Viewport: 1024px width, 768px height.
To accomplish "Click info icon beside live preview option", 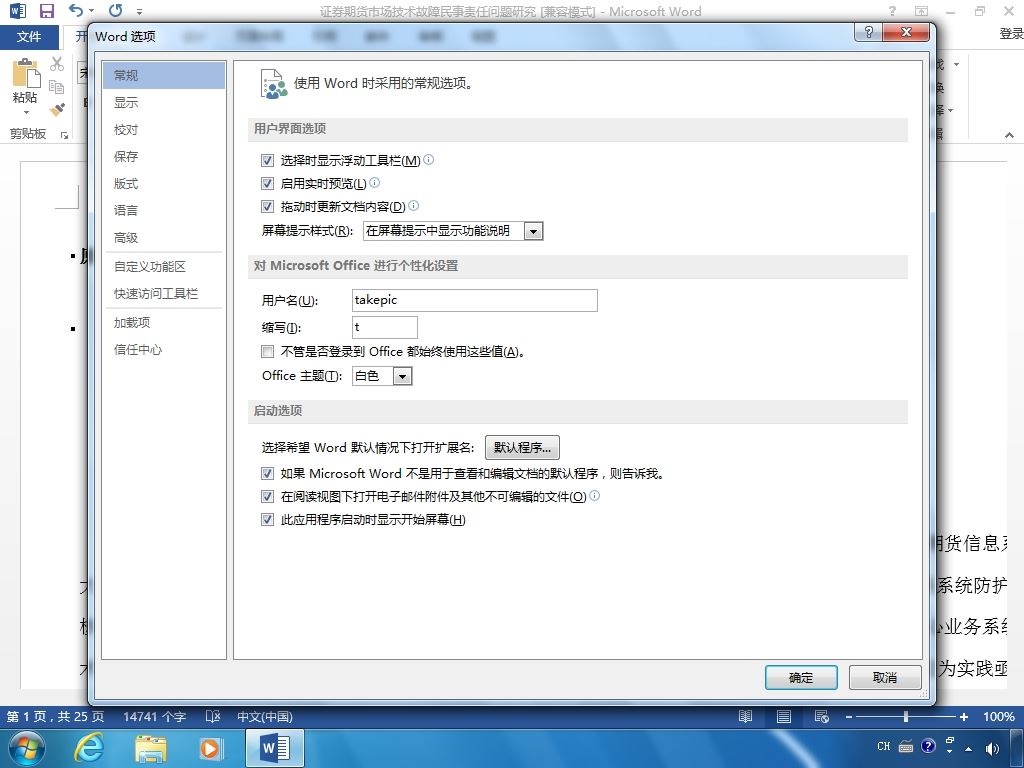I will (374, 182).
